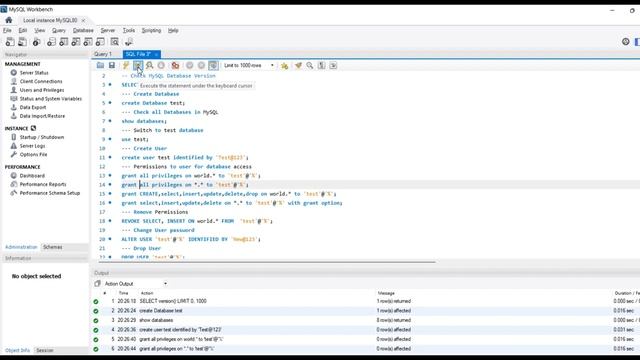Beautify the SQL with the broom icon
The height and width of the screenshot is (360, 640).
pos(298,65)
